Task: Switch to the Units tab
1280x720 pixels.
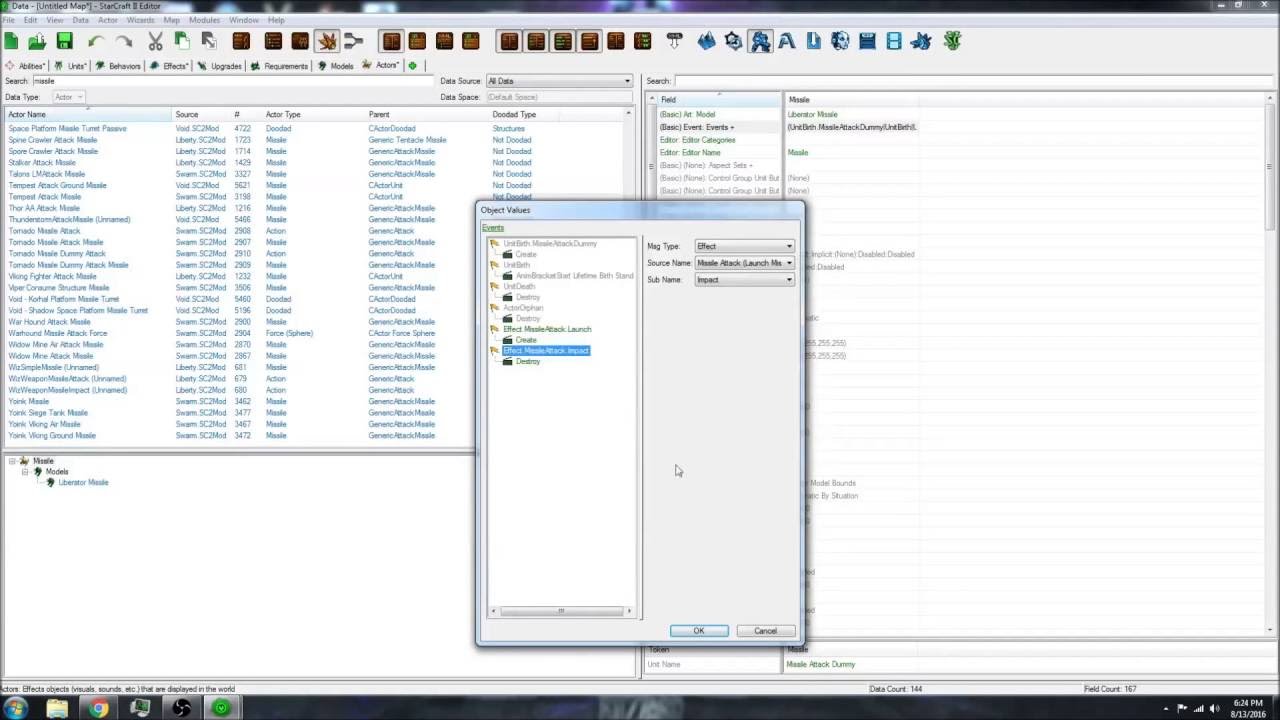Action: point(71,66)
